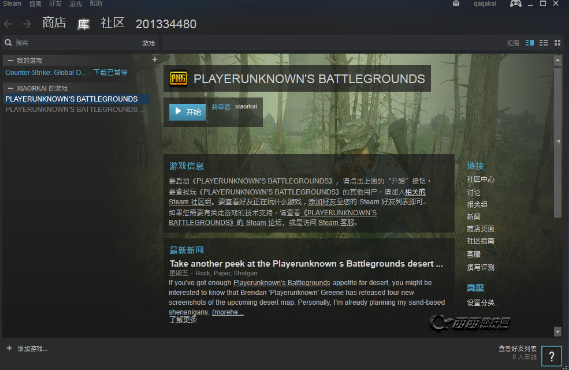Switch to grid view mode icon

[557, 43]
